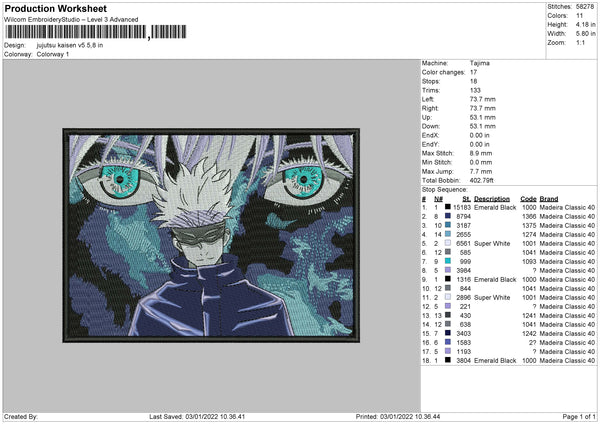Screen dimensions: 600x424
Task: Select 'Emerald Black' in row with 3804
Action: tap(495, 360)
